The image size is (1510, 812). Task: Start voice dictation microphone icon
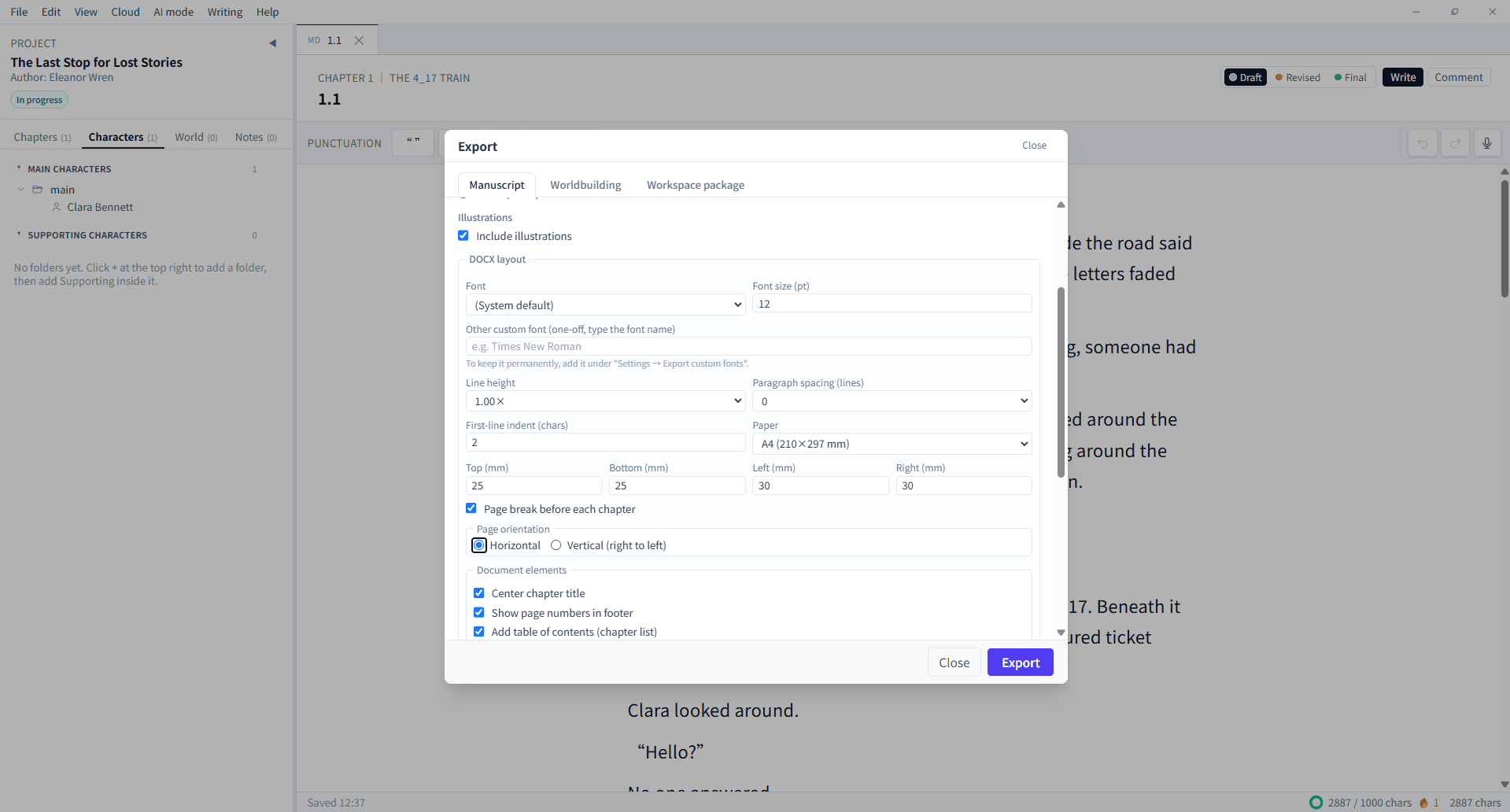[1486, 143]
